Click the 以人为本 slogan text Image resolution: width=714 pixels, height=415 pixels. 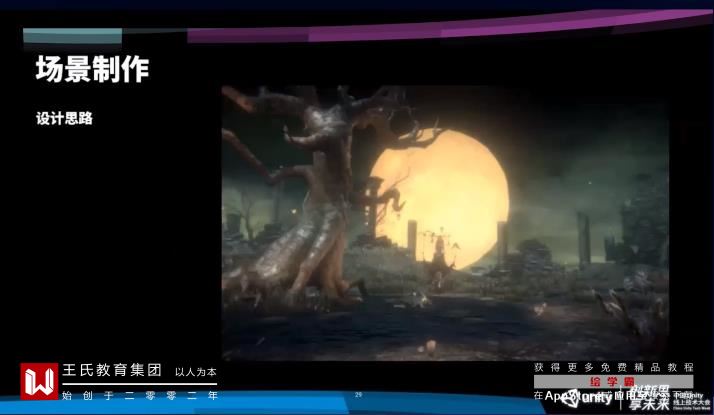coord(196,372)
